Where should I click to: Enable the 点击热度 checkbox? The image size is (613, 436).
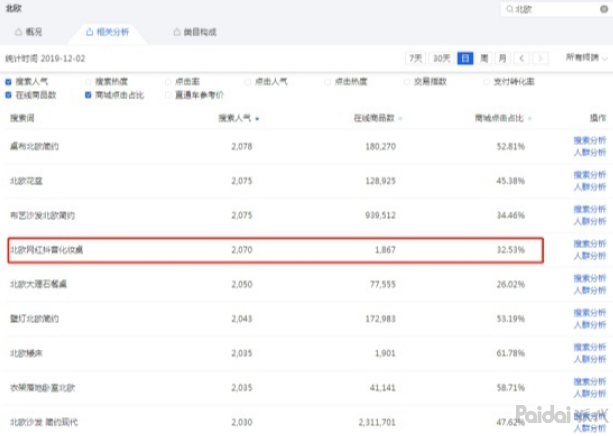tap(327, 82)
